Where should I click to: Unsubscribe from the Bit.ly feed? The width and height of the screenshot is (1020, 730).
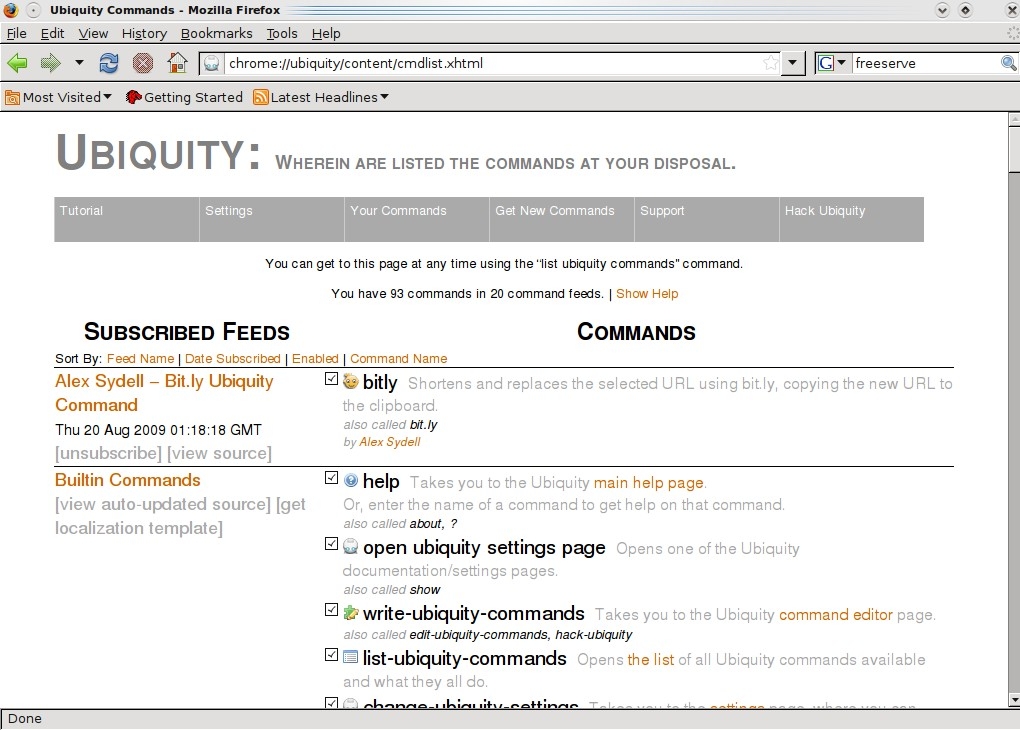click(109, 453)
